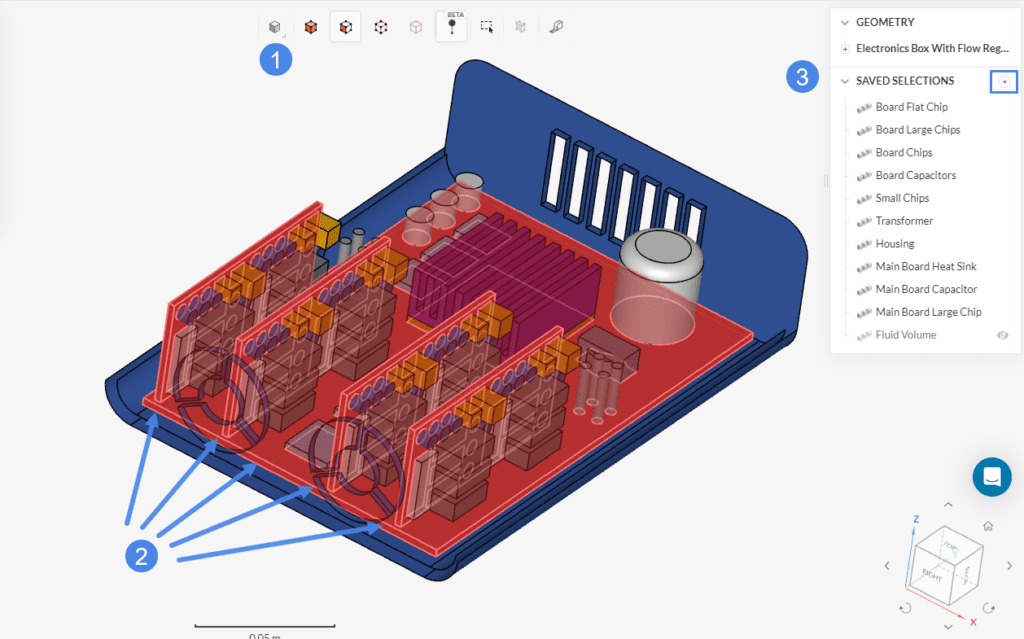
Task: Open the measure tool in the toolbar
Action: 555,26
